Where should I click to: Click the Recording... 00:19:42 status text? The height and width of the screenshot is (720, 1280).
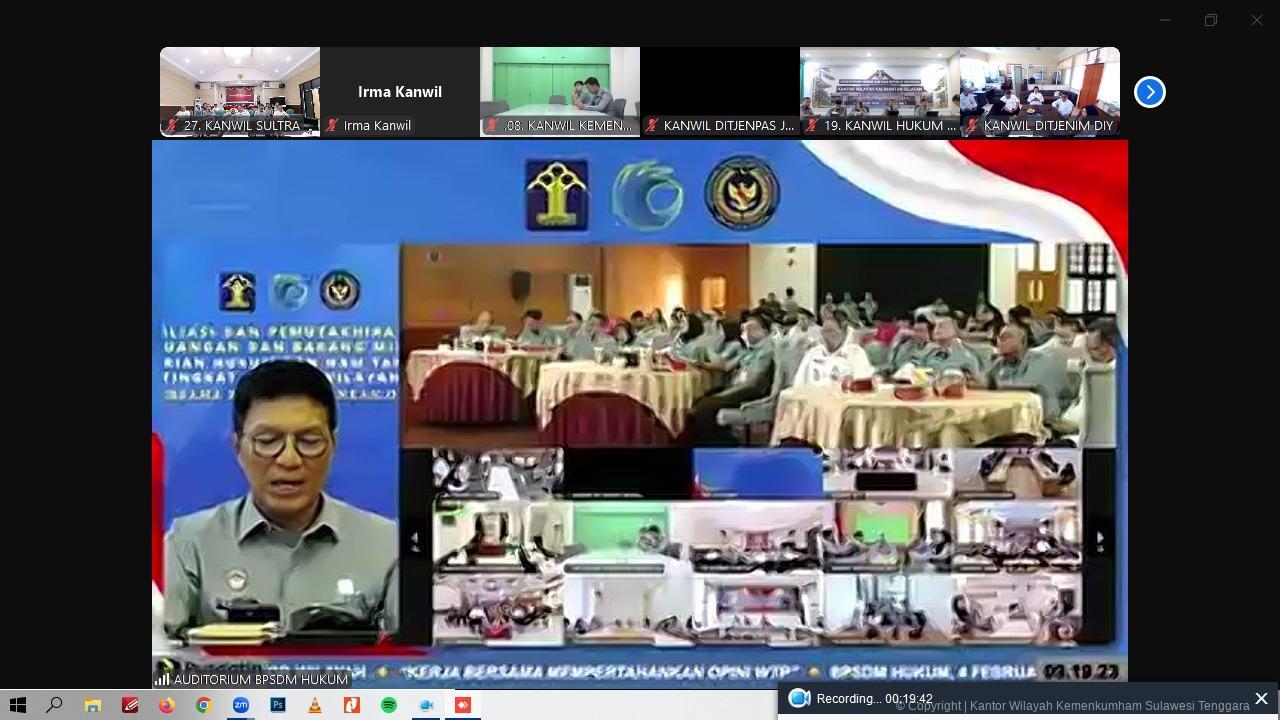point(874,699)
